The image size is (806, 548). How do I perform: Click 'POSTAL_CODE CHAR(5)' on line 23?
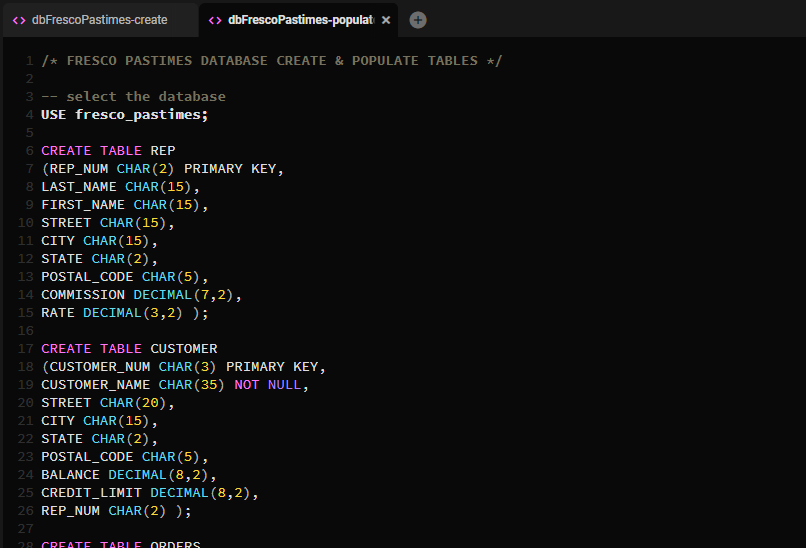tap(124, 456)
